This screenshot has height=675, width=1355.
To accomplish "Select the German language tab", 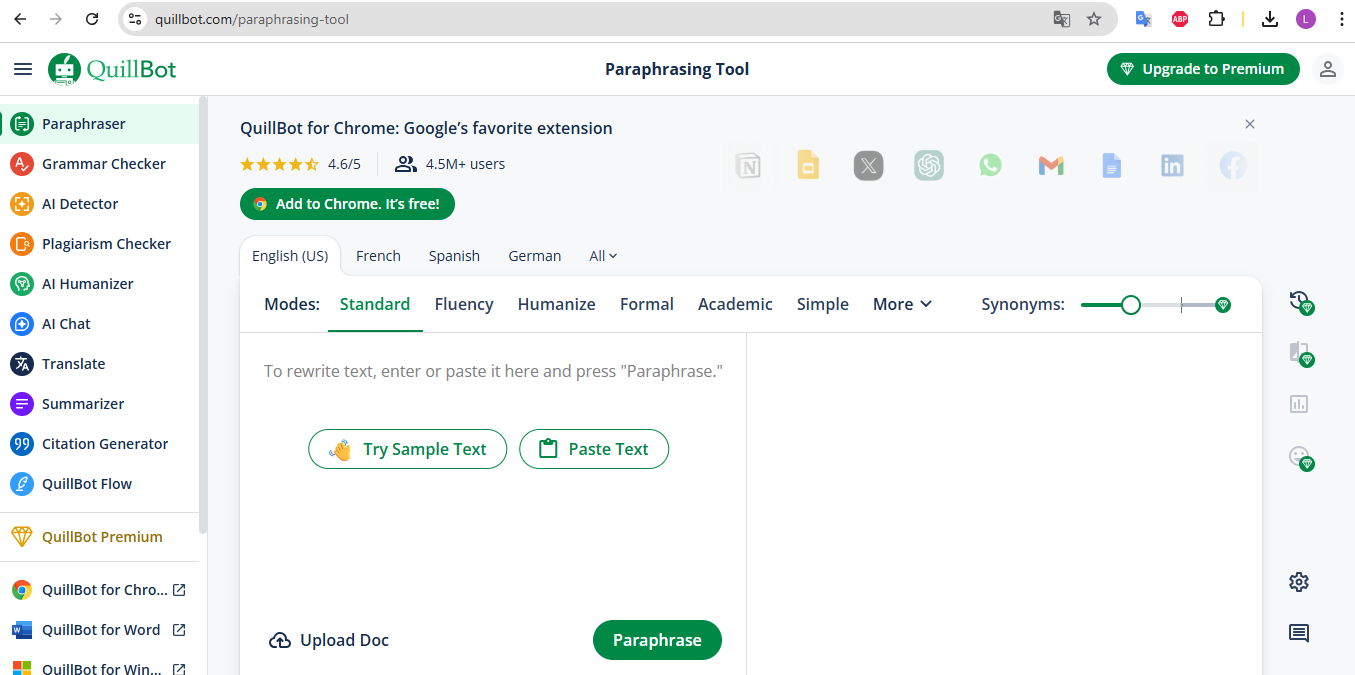I will (x=535, y=256).
